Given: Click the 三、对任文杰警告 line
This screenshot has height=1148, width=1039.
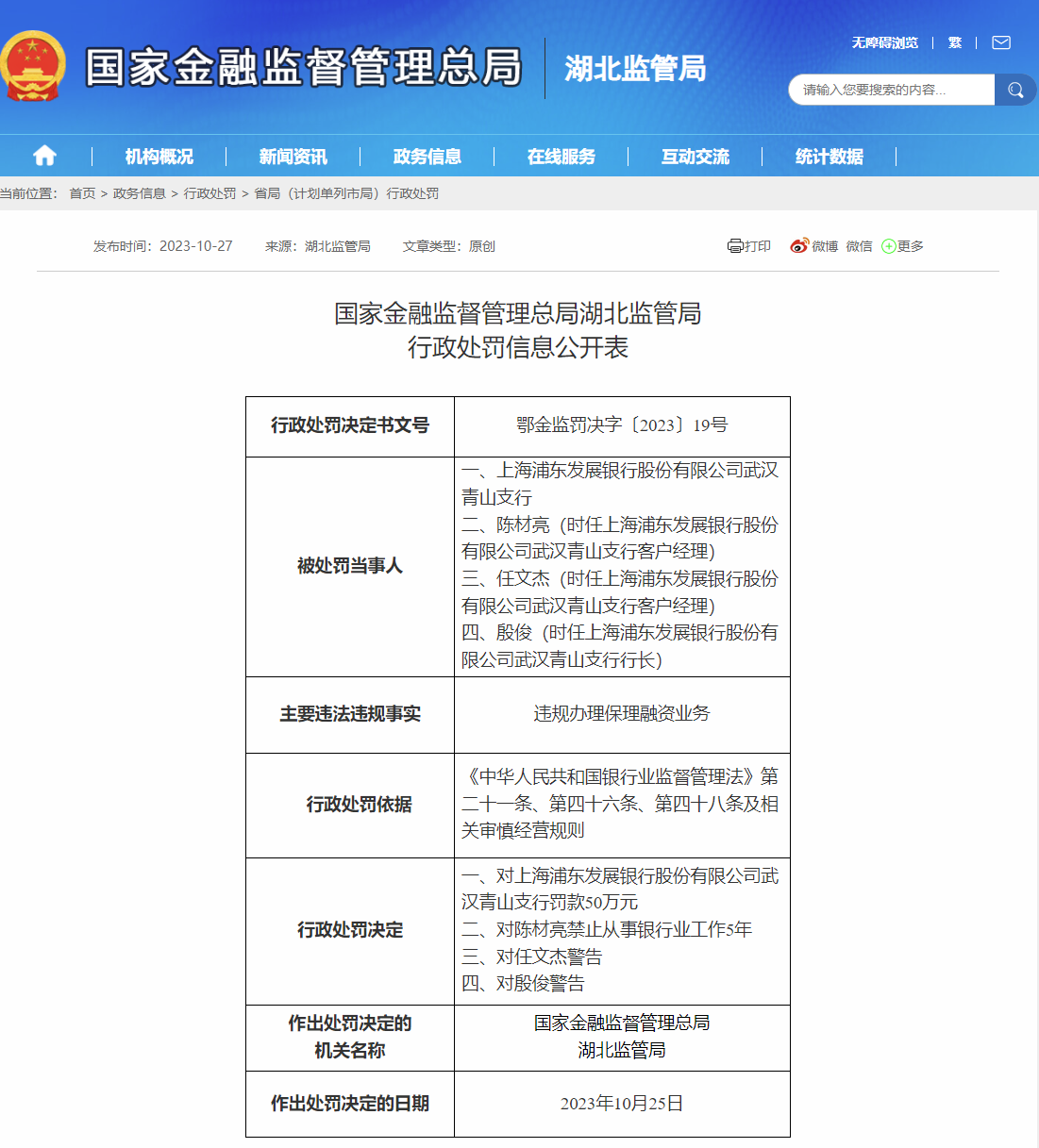Looking at the screenshot, I should click(x=532, y=957).
